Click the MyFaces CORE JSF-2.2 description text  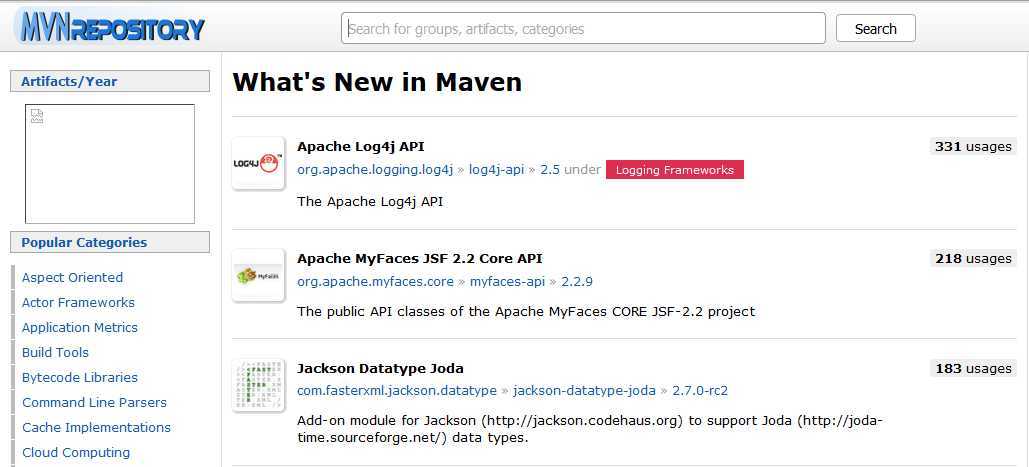point(526,311)
